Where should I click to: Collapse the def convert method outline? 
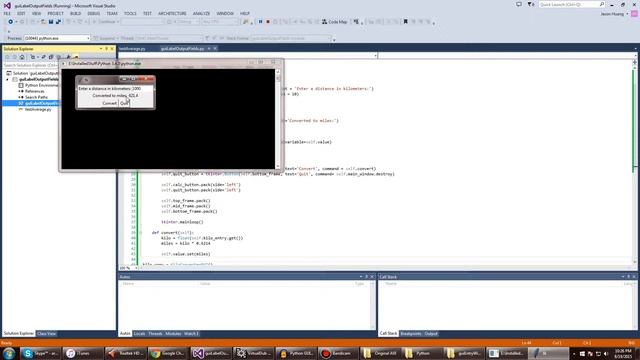coord(141,233)
